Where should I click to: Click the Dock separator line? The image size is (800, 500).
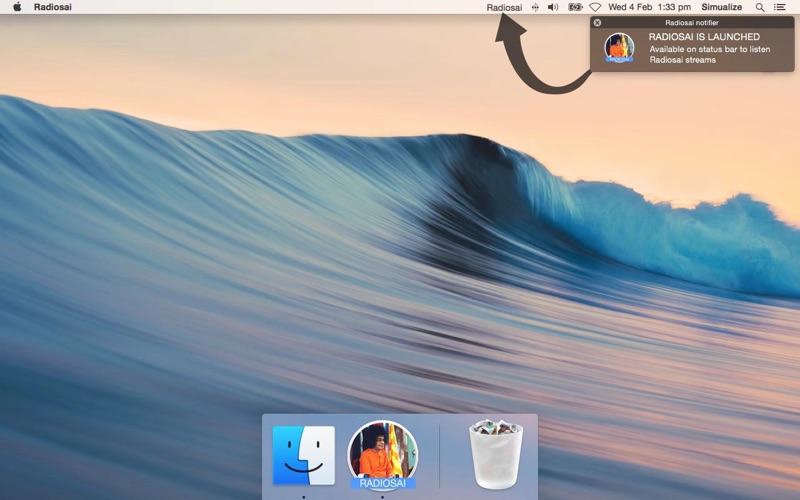coord(439,456)
